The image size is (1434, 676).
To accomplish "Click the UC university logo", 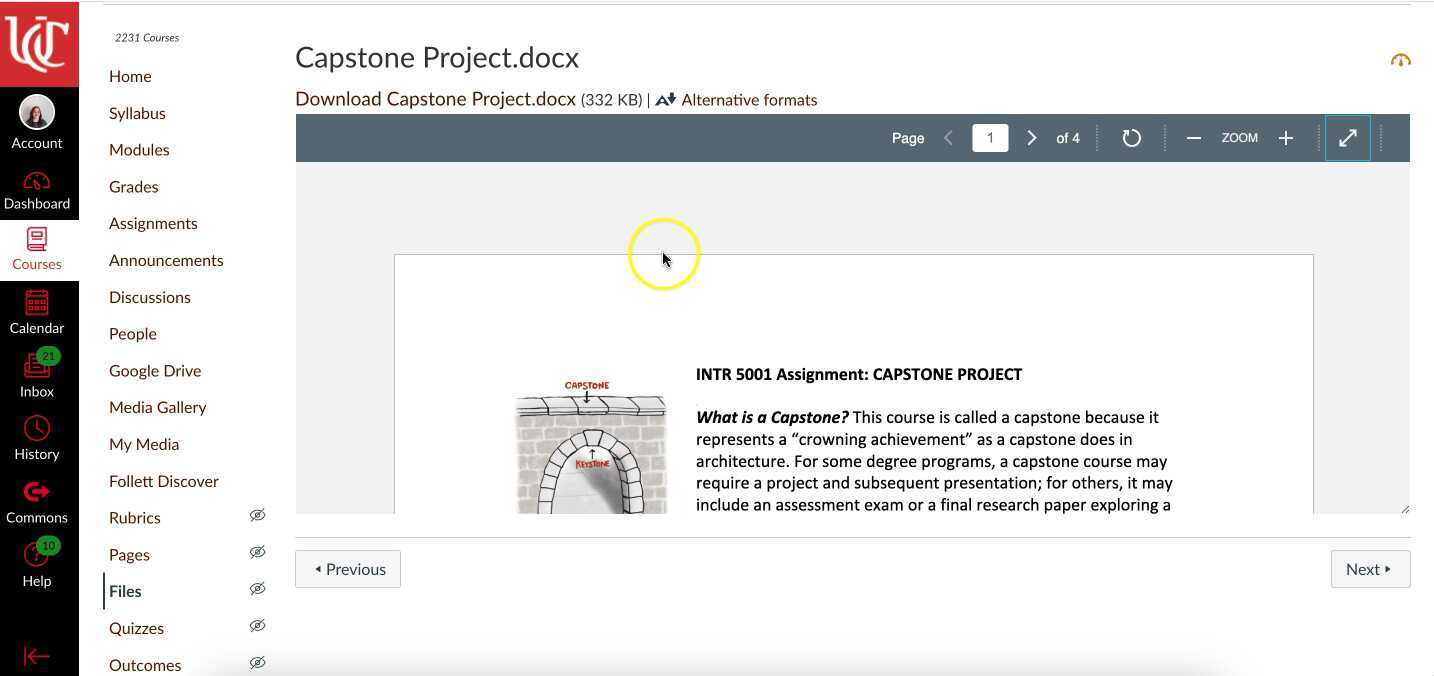I will click(x=39, y=44).
